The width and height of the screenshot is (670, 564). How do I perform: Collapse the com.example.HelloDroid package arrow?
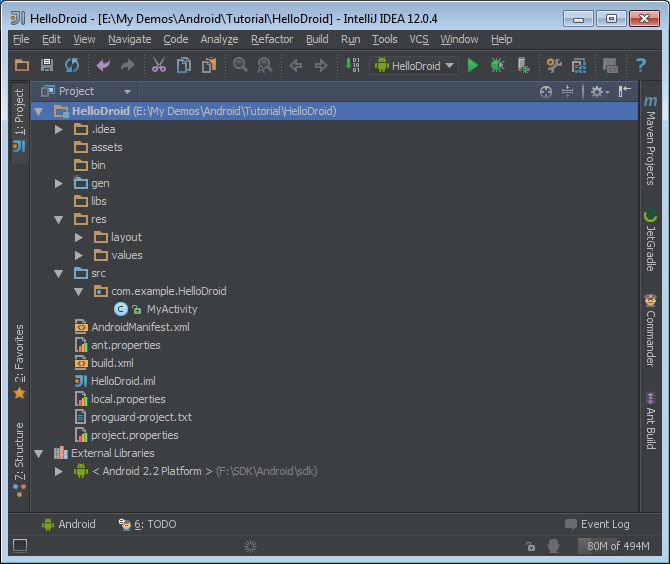coord(79,292)
